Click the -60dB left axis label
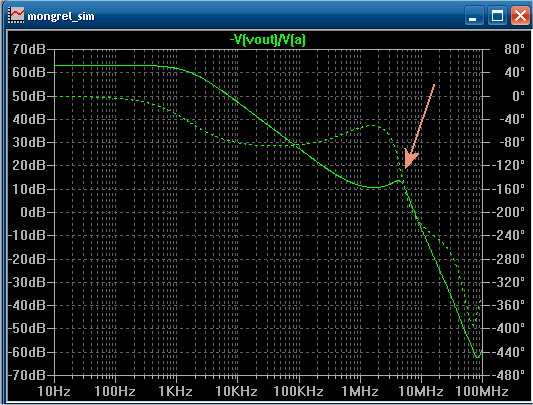 (x=27, y=352)
